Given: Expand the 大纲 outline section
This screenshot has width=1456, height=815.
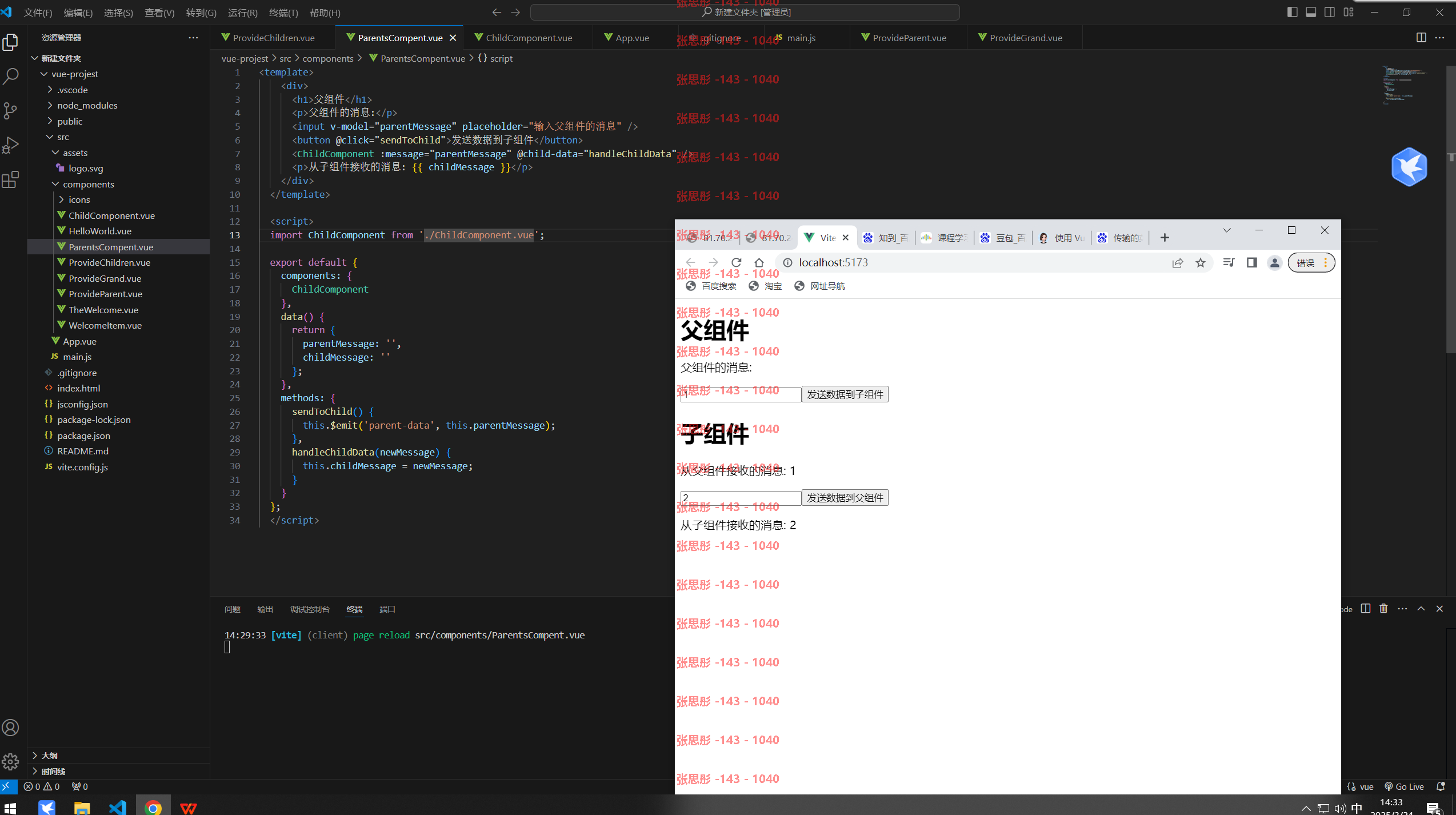Looking at the screenshot, I should [x=49, y=756].
